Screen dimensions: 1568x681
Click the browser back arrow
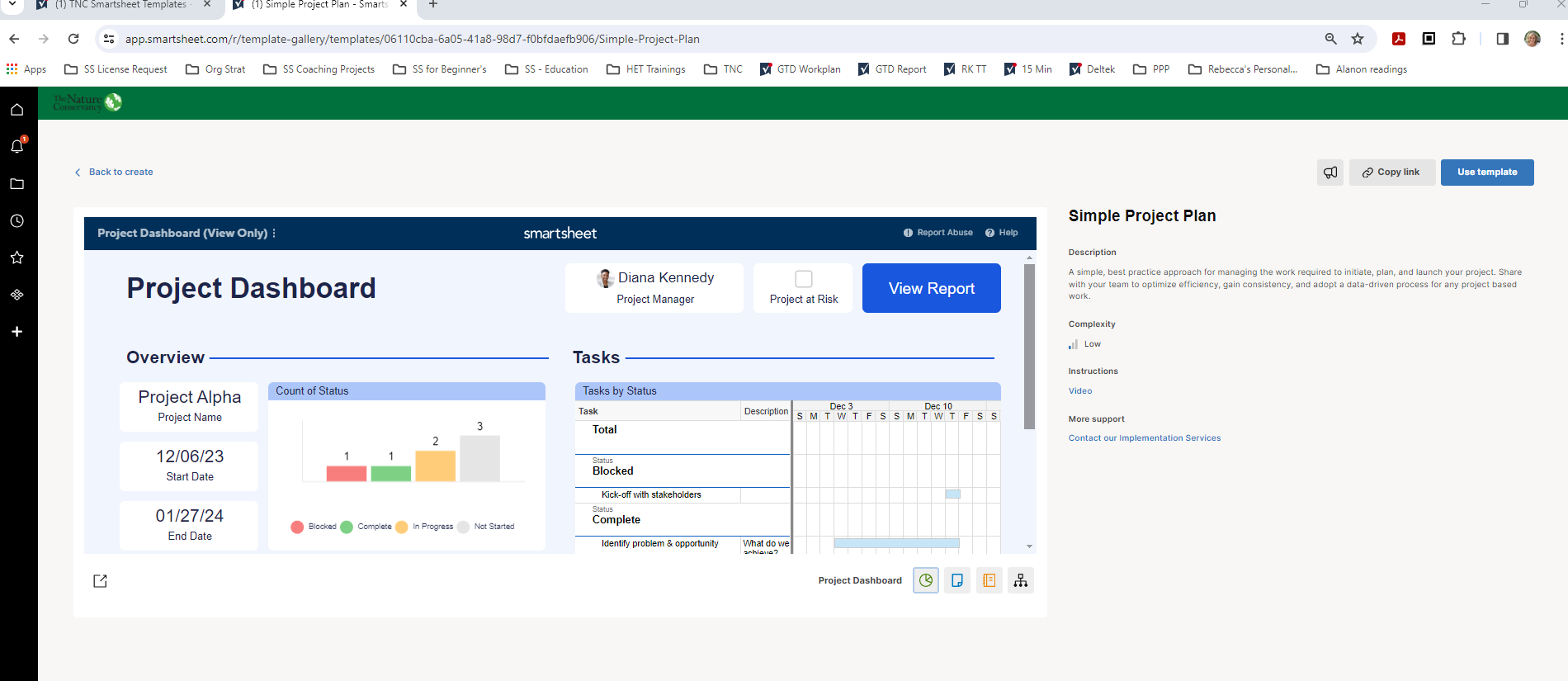14,39
